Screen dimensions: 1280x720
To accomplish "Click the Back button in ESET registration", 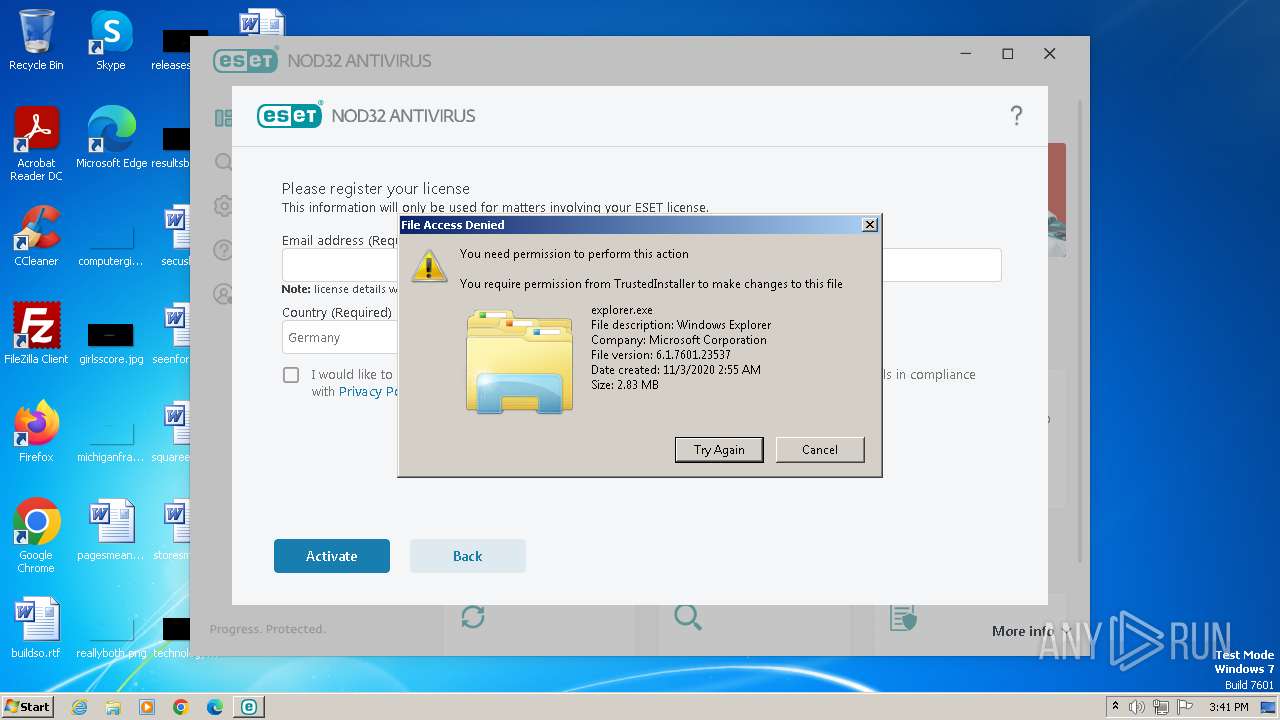I will pos(468,556).
